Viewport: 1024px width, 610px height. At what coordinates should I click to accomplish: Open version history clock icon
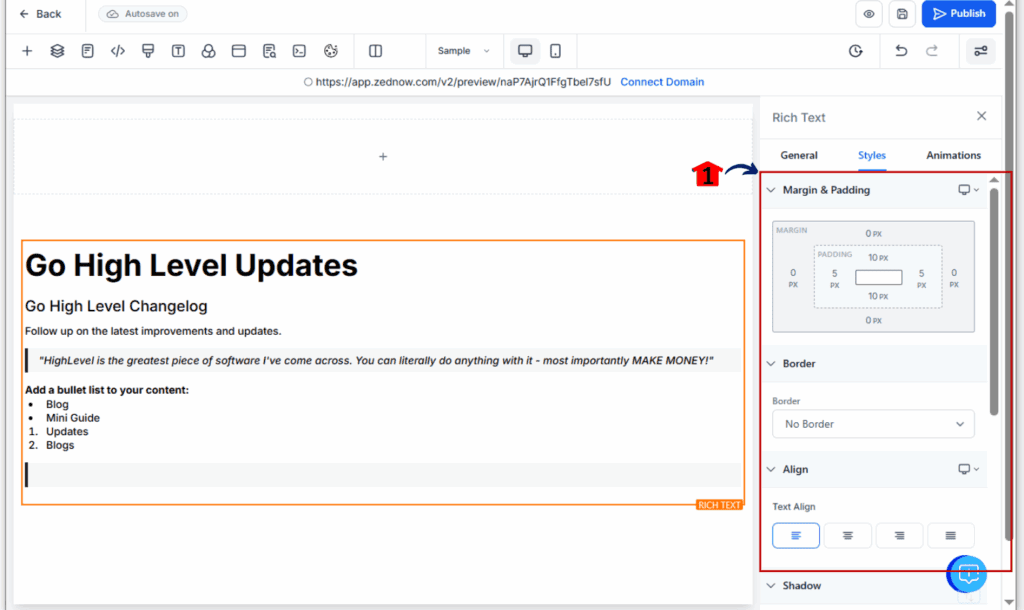click(x=856, y=51)
